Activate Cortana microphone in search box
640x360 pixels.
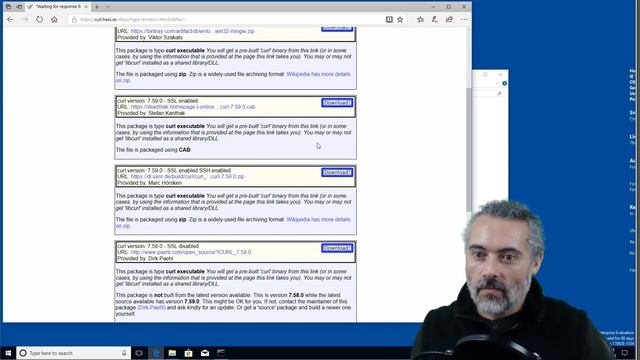pyautogui.click(x=124, y=353)
